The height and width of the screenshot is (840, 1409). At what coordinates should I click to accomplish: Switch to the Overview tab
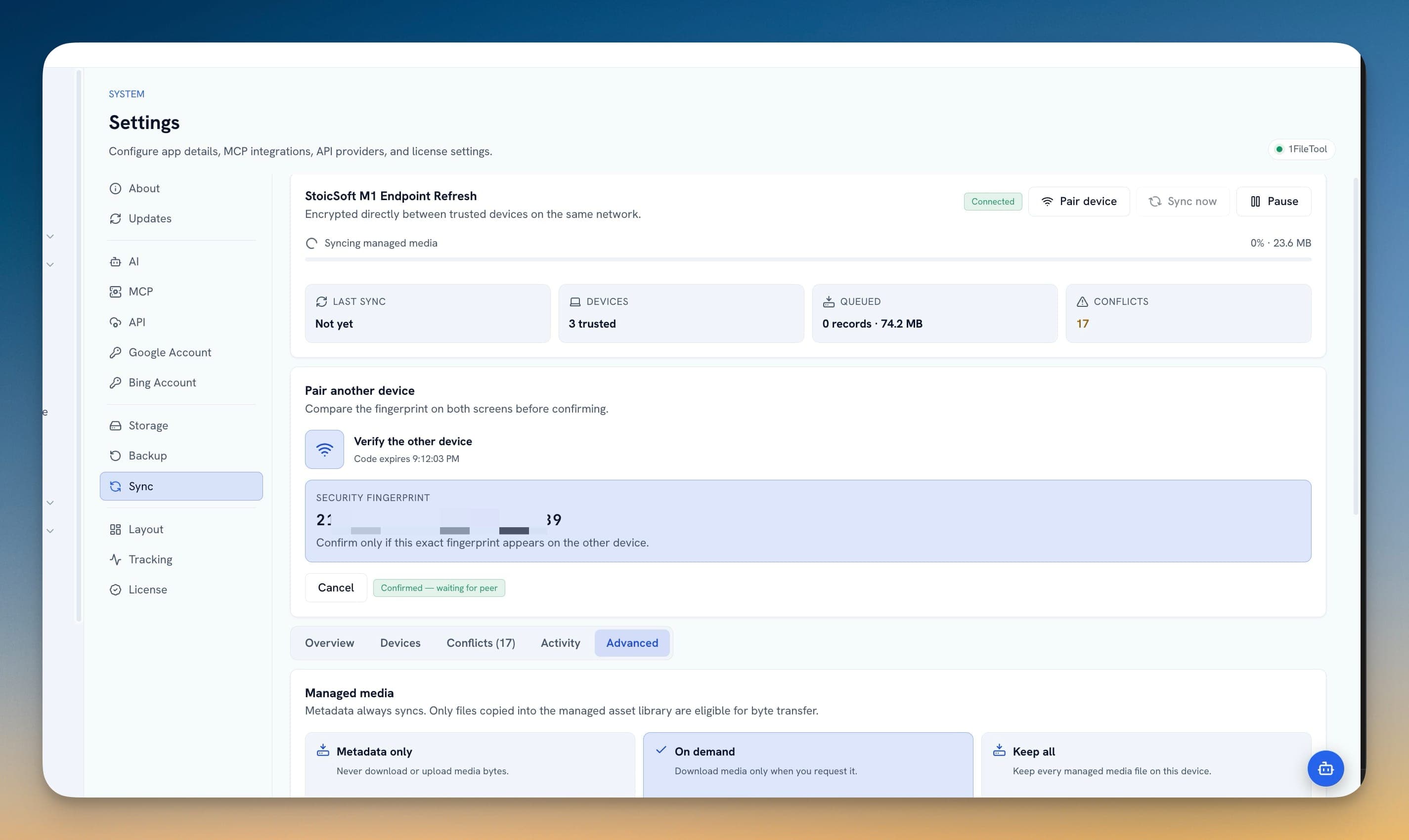click(x=330, y=643)
